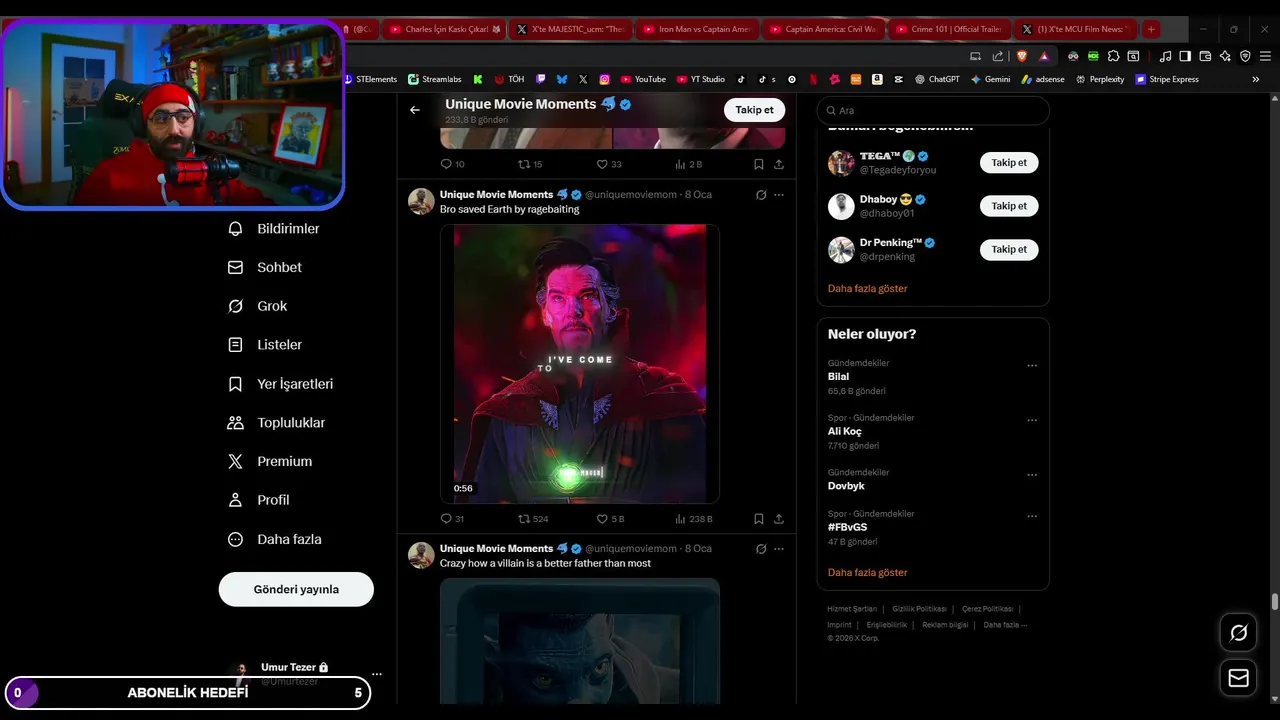Switch to 'X'te MAJESTIC_ucm' tab
The width and height of the screenshot is (1280, 720).
(x=570, y=29)
